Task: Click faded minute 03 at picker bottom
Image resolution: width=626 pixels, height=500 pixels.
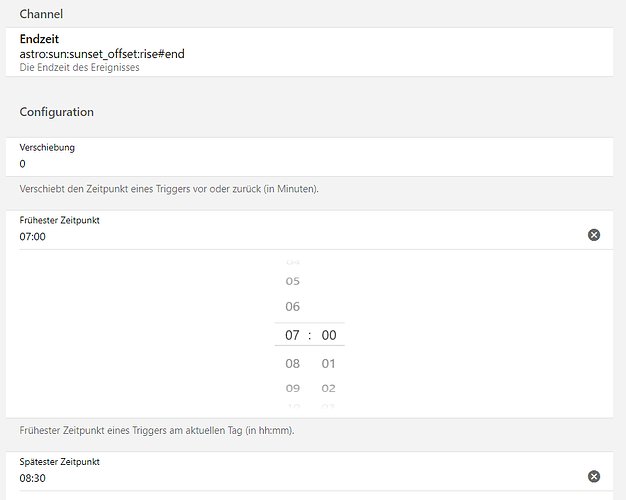Action: 328,406
